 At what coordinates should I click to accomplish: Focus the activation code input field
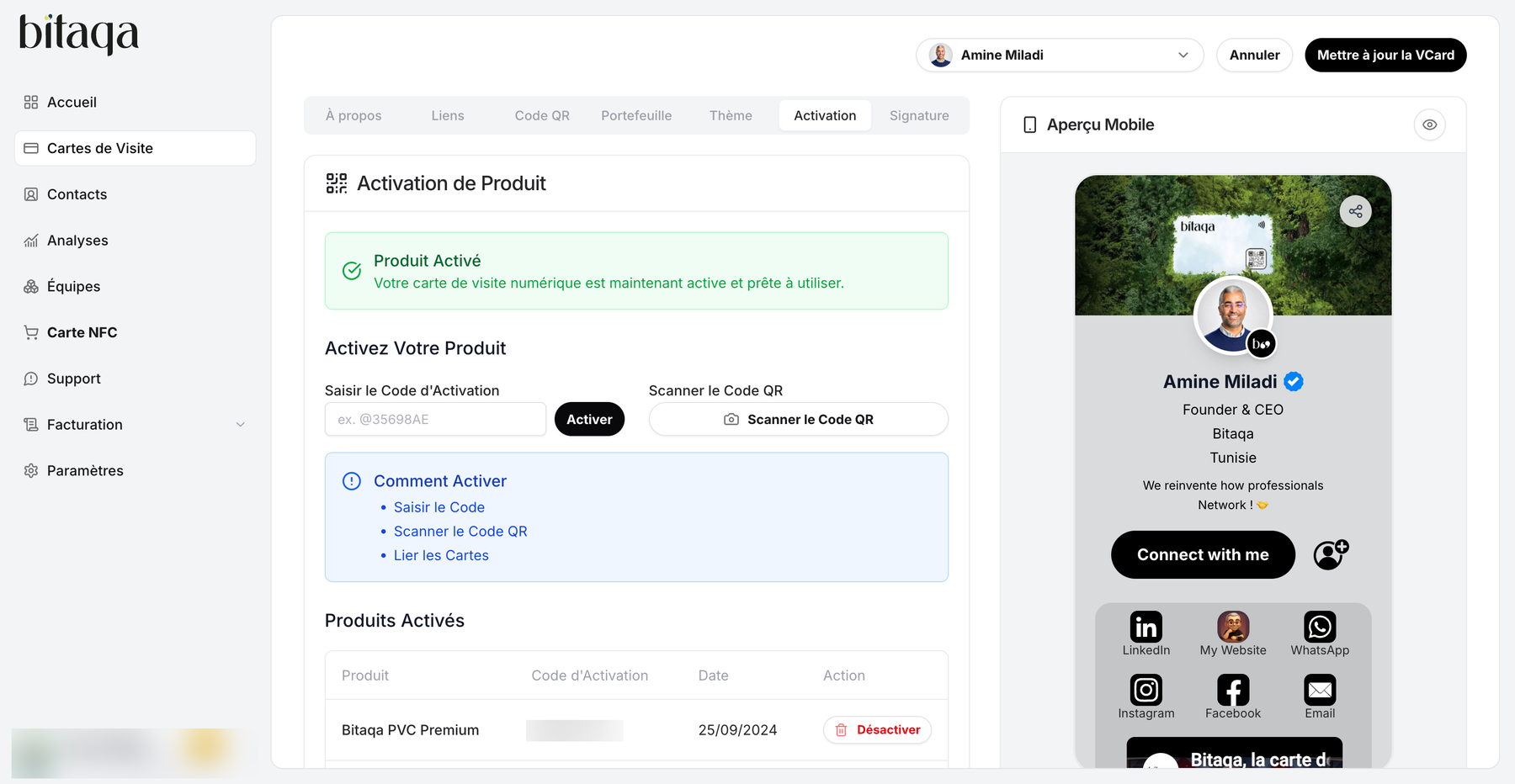tap(435, 419)
